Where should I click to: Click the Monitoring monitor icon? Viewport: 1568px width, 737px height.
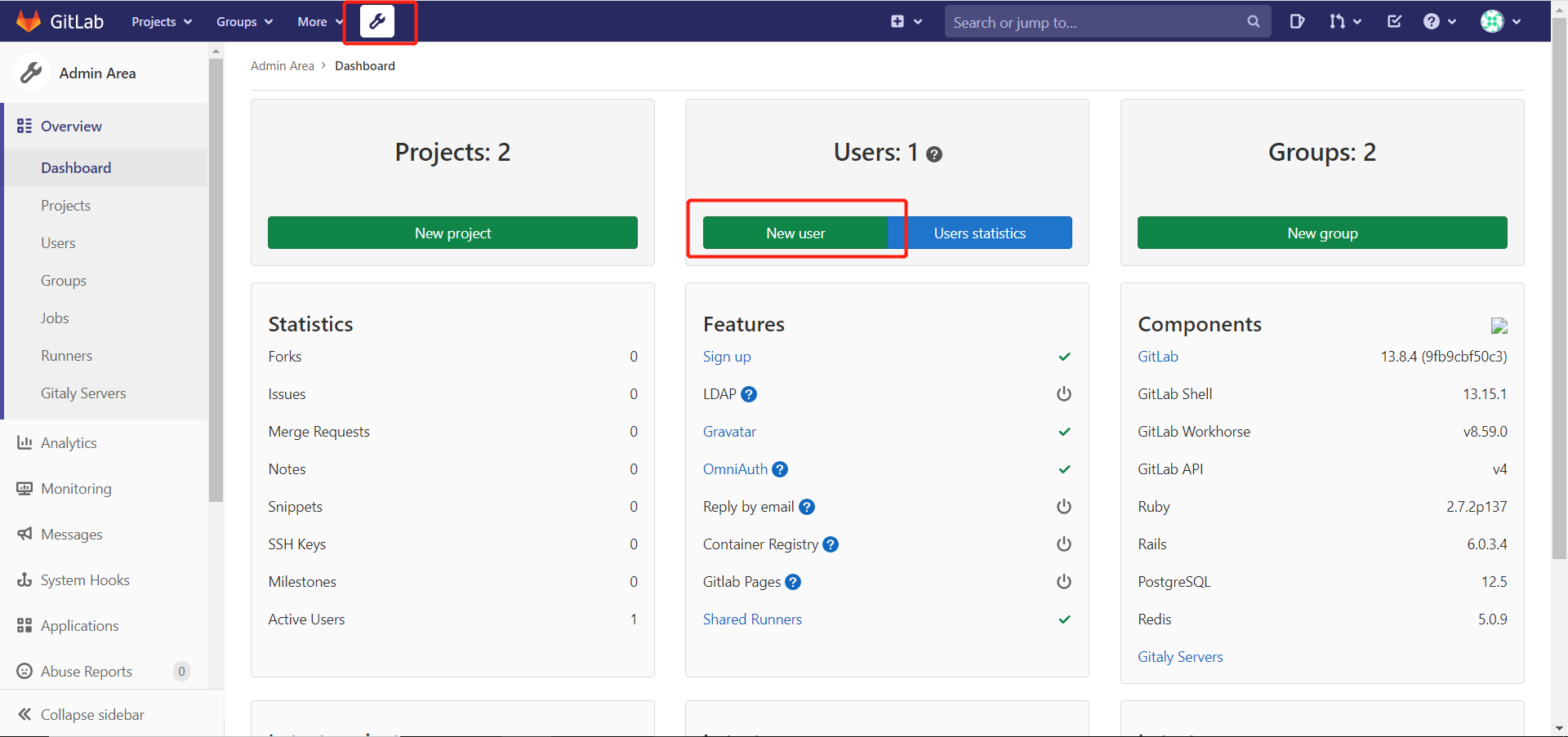click(x=24, y=488)
